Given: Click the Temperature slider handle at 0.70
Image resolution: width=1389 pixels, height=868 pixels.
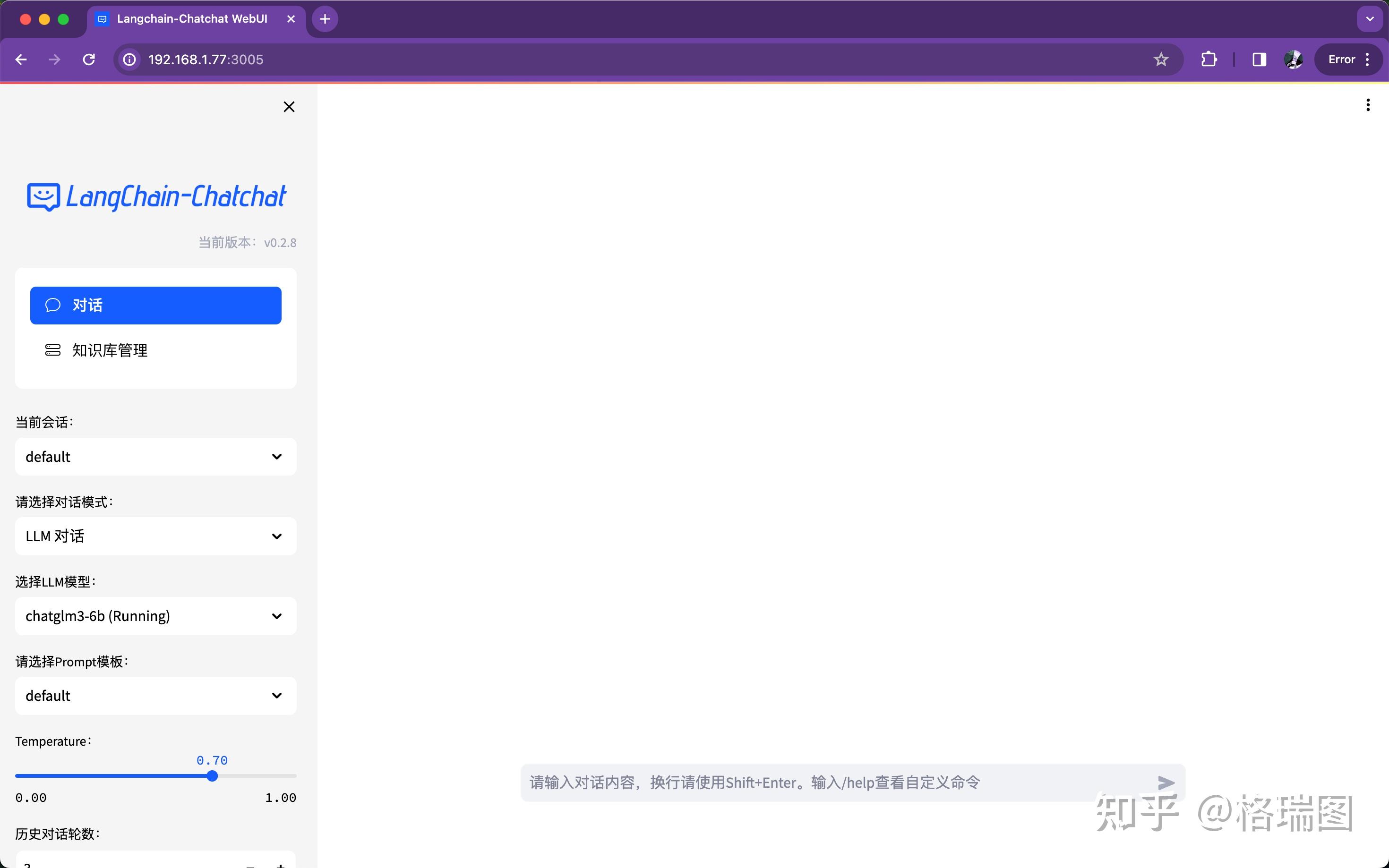Looking at the screenshot, I should tap(212, 776).
